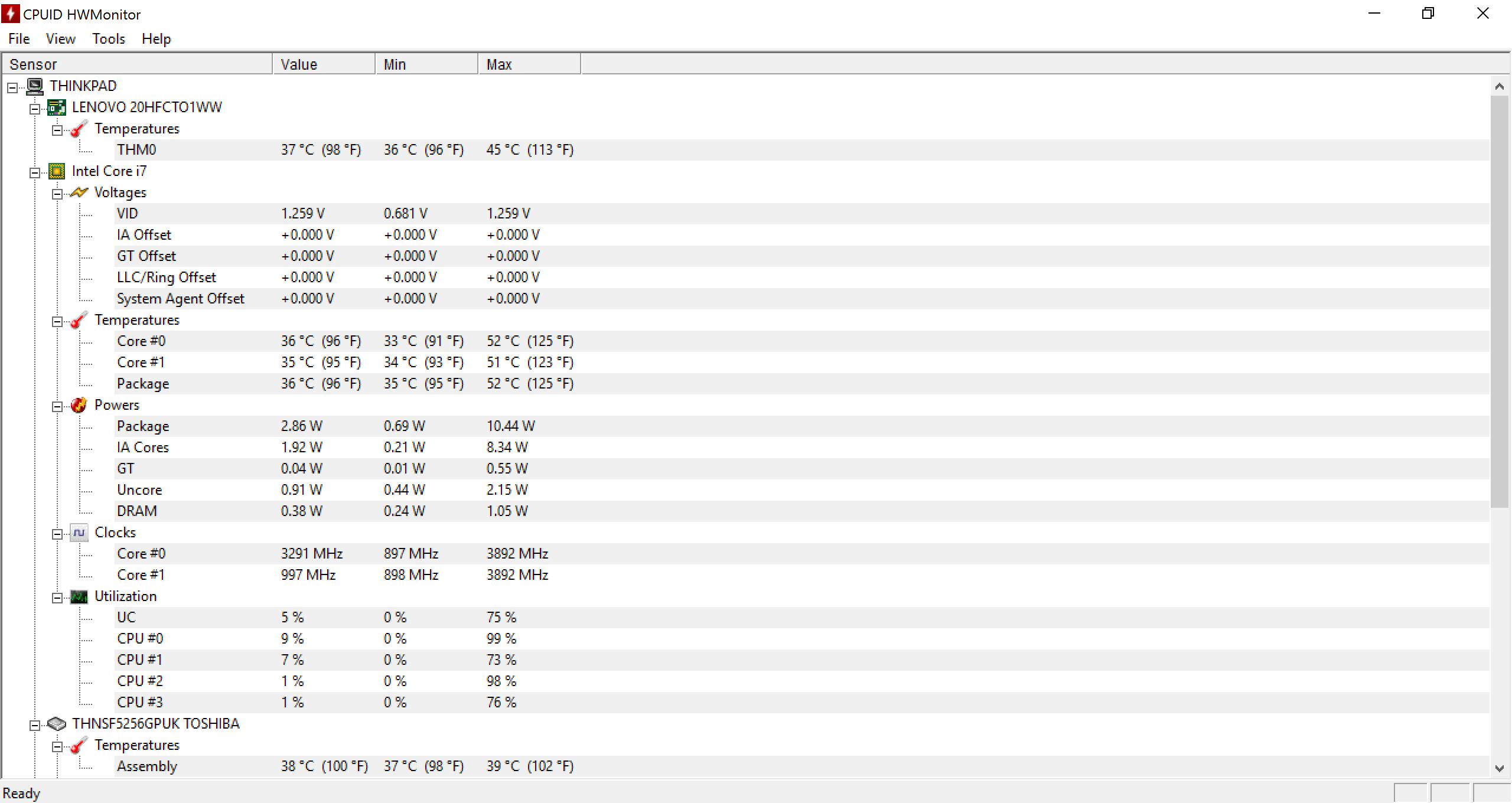This screenshot has width=1512, height=803.
Task: Click the Intel Core i7 chip icon
Action: pyautogui.click(x=57, y=171)
